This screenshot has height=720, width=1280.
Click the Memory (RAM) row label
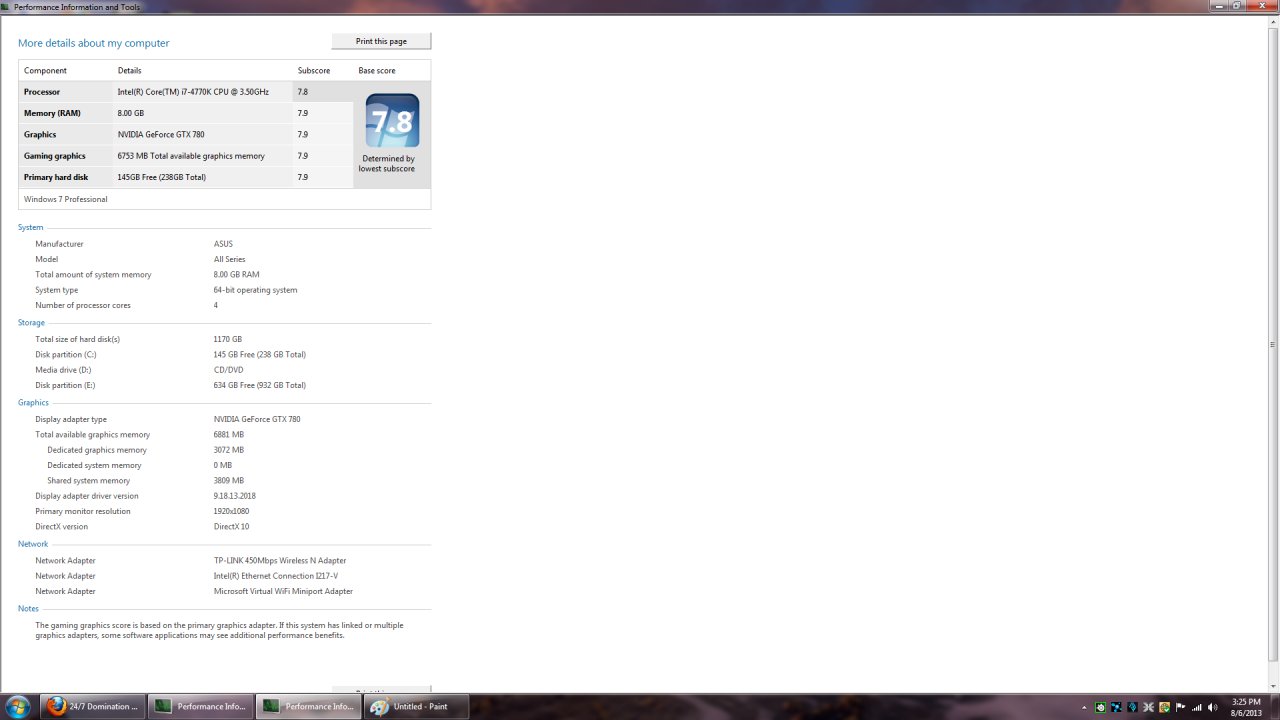[52, 113]
